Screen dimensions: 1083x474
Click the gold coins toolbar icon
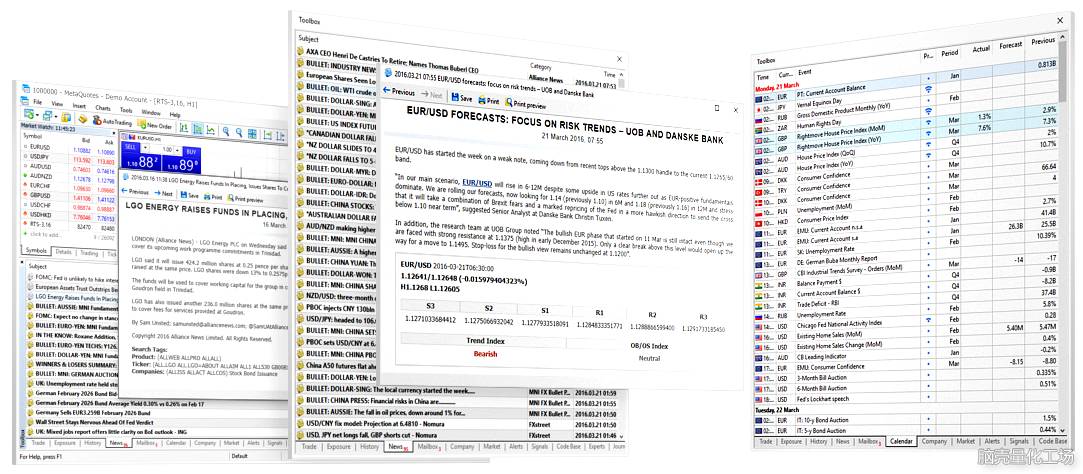click(x=83, y=119)
